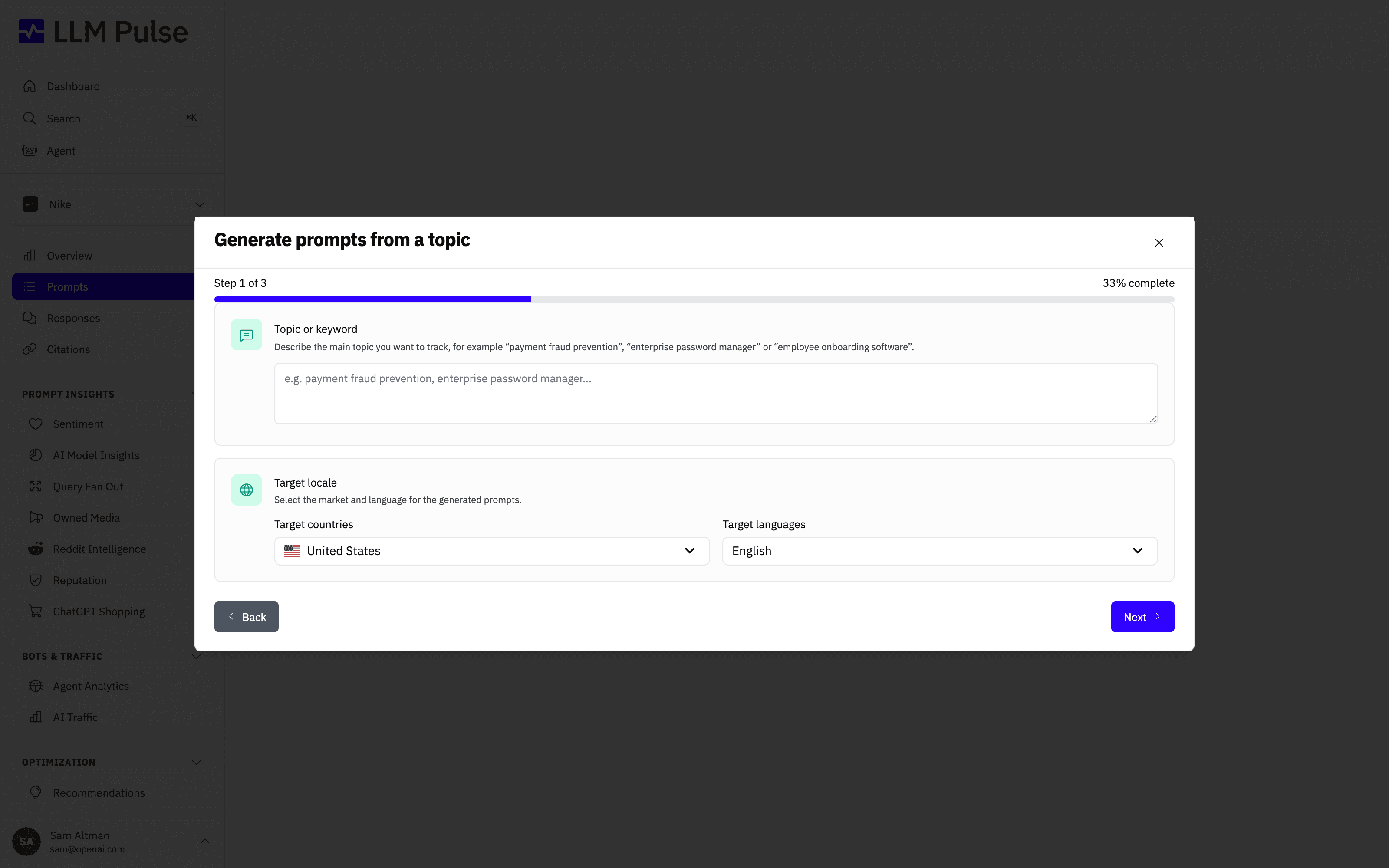Collapse the Prompt Insights section header
The width and height of the screenshot is (1389, 868).
tap(68, 395)
